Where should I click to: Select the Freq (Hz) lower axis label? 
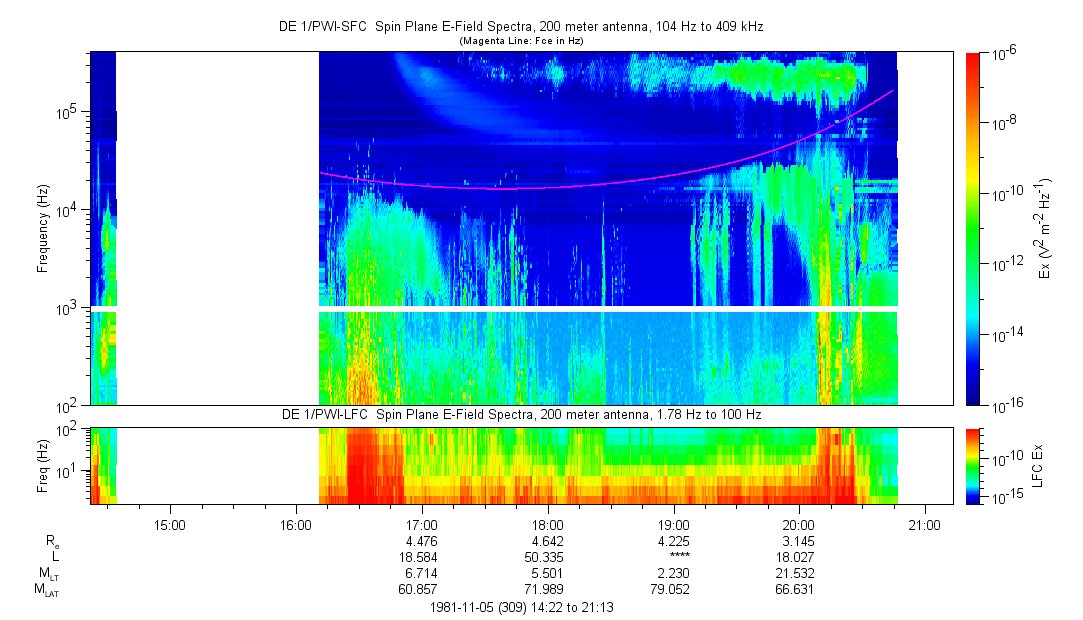tap(44, 464)
